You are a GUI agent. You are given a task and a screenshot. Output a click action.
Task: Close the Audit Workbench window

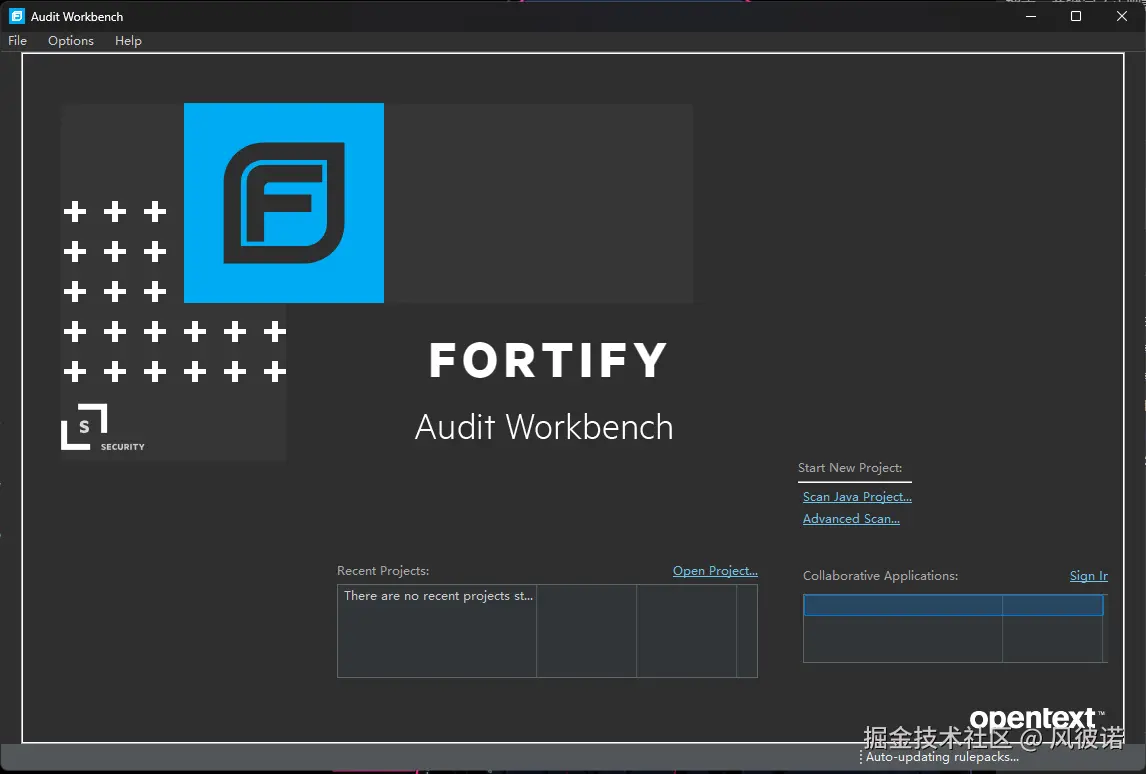coord(1122,16)
